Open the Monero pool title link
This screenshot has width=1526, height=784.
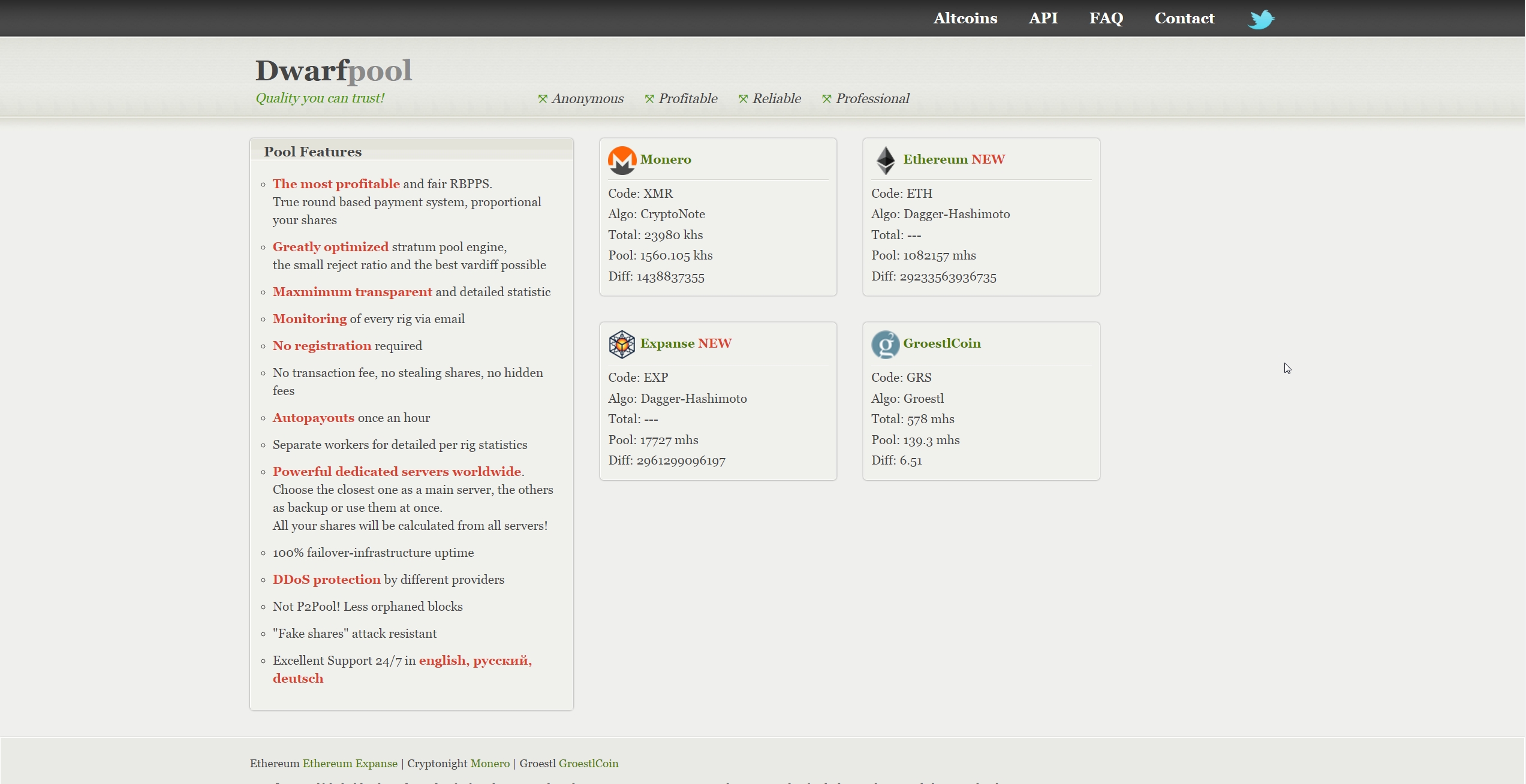(x=666, y=159)
